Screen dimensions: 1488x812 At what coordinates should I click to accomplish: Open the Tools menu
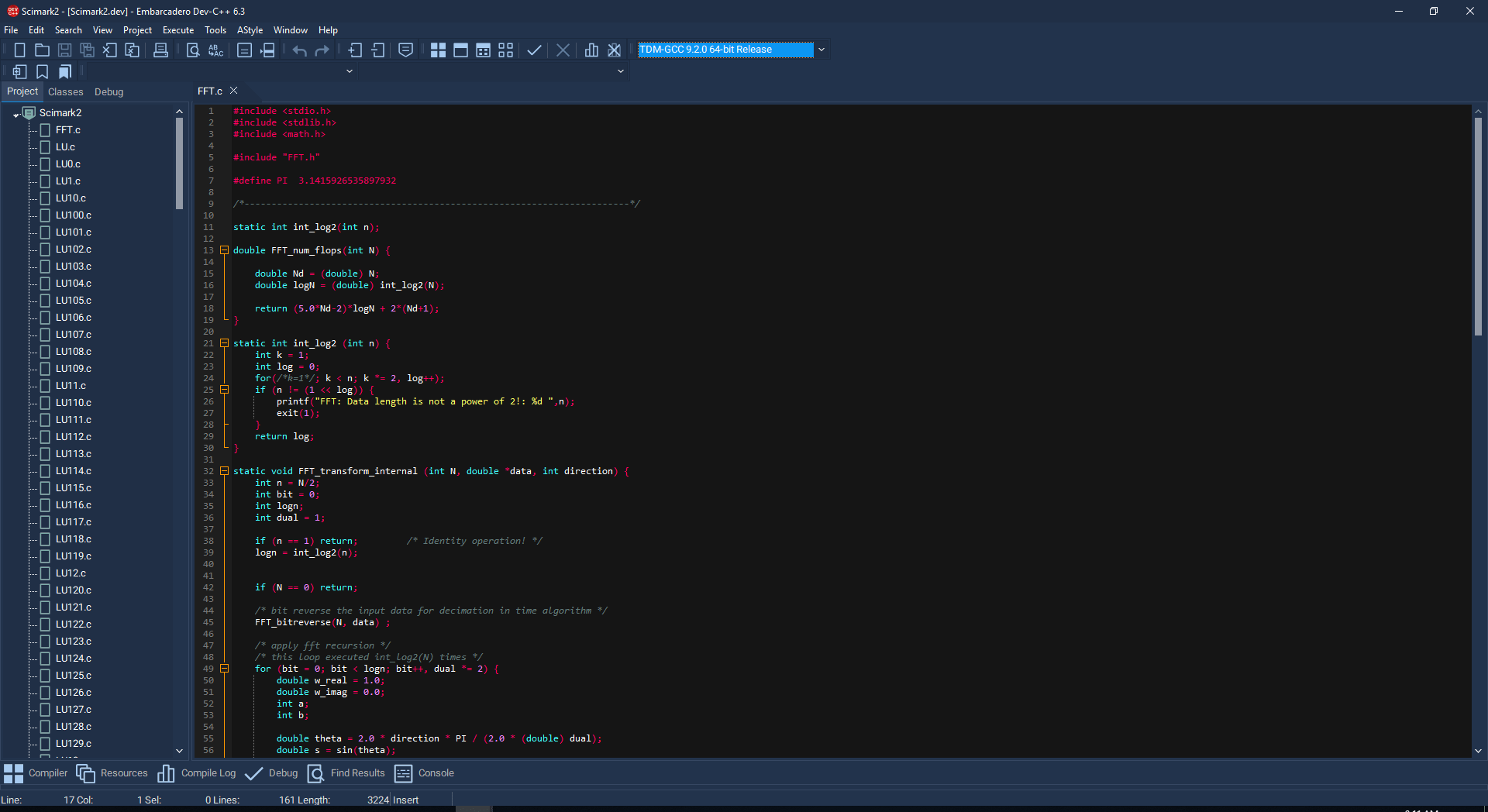[215, 30]
